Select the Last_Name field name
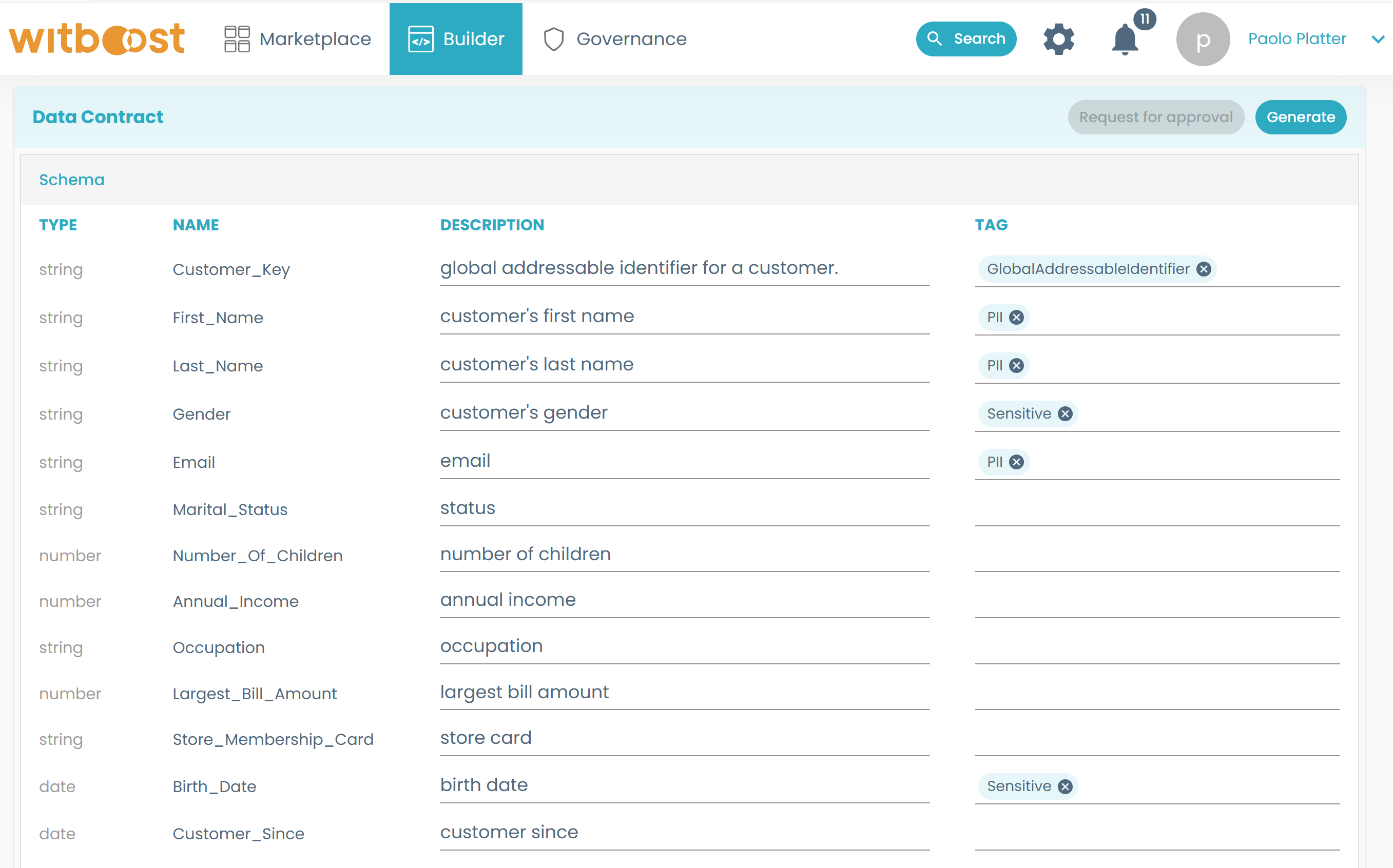 pos(218,366)
